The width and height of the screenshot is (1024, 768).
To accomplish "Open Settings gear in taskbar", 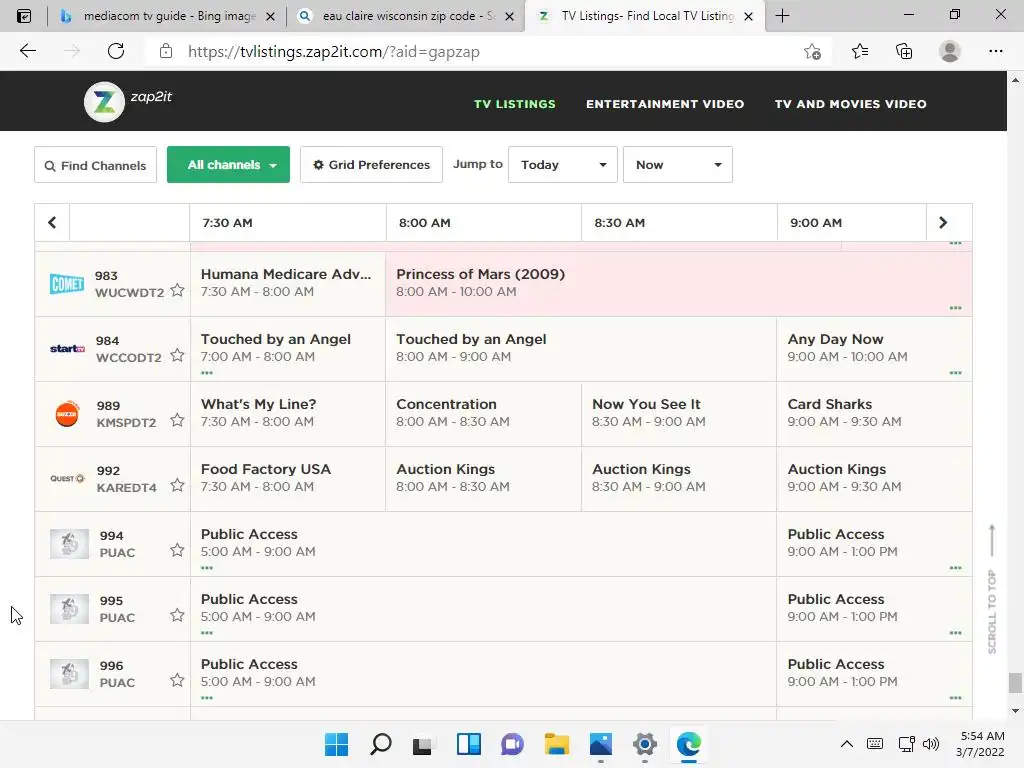I will click(x=645, y=744).
